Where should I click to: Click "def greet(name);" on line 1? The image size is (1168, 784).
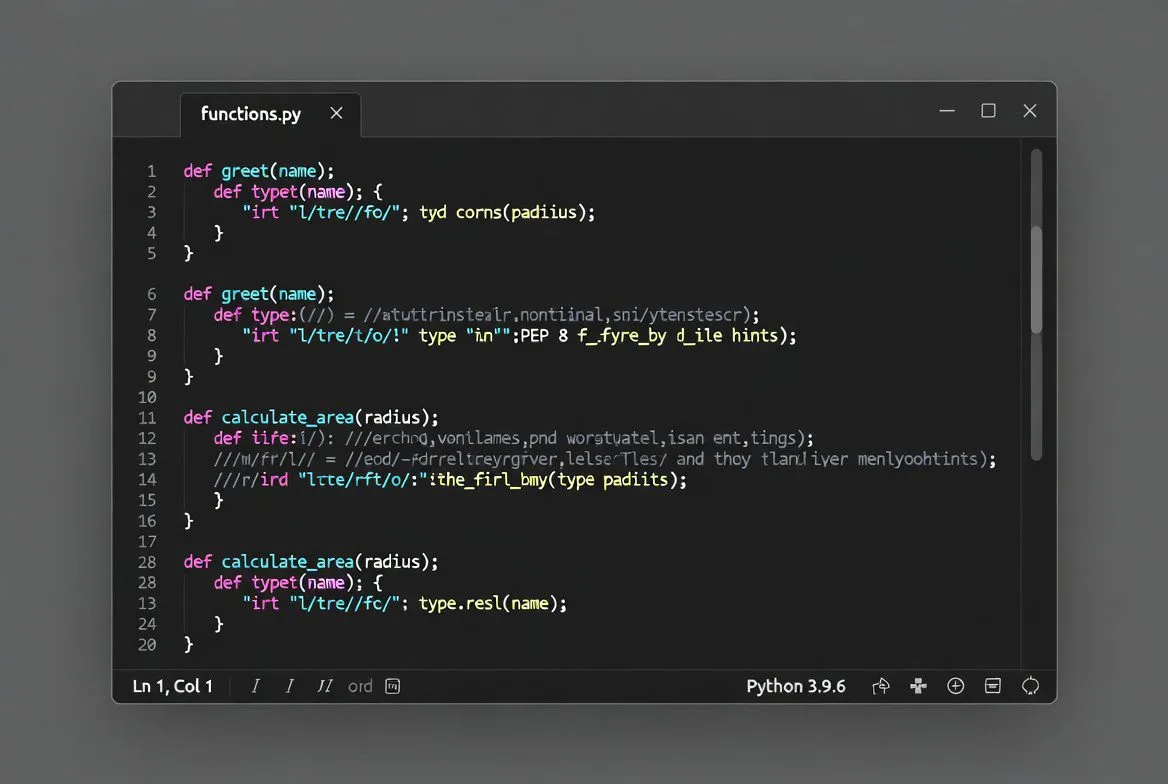(x=259, y=171)
